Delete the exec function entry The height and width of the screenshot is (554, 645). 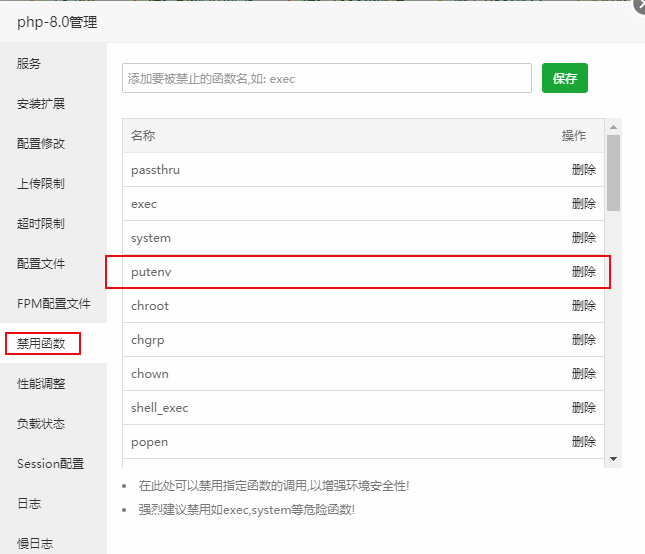584,204
